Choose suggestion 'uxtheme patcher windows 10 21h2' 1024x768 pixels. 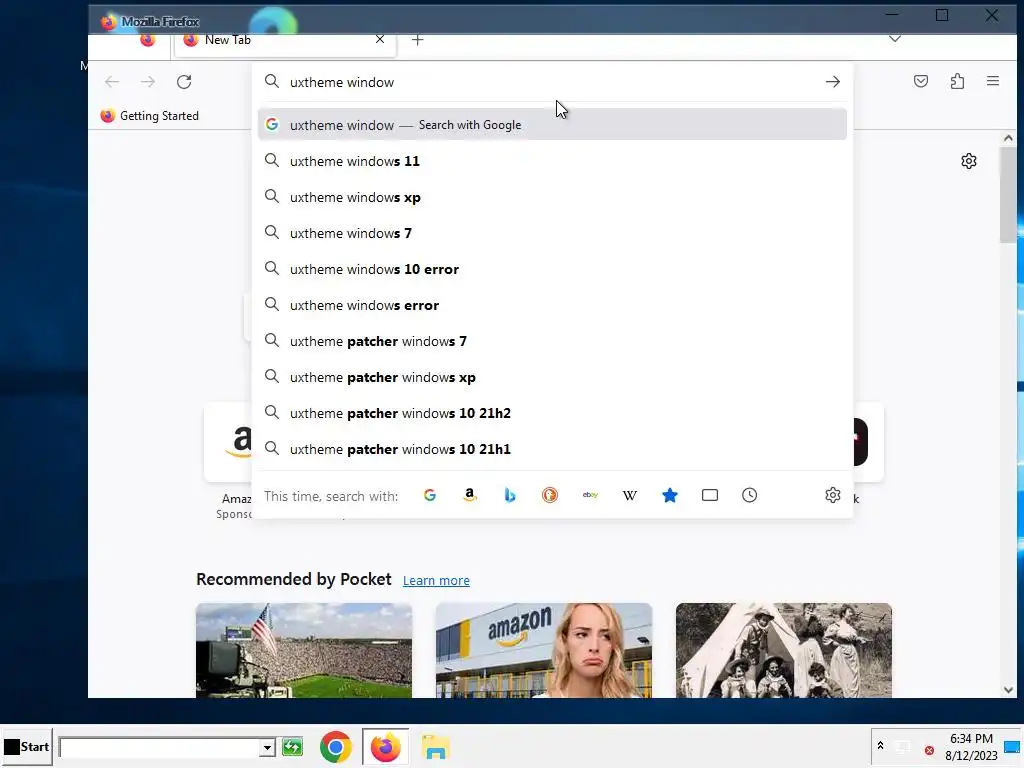552,413
